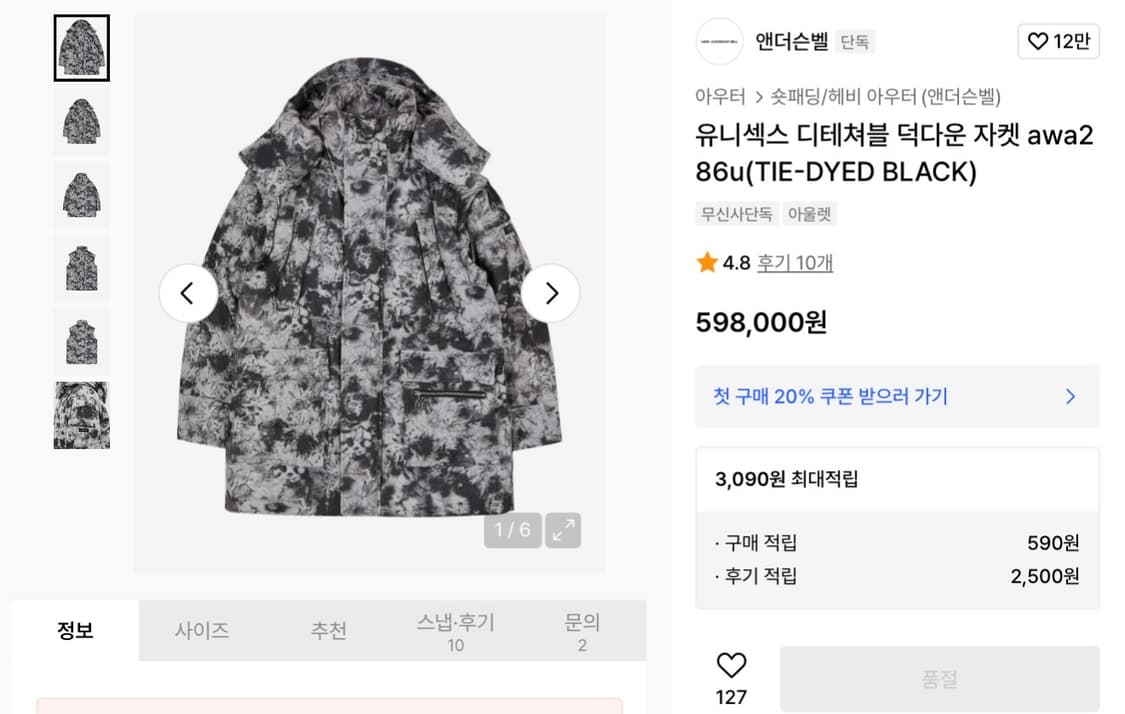This screenshot has width=1125, height=714.
Task: Click the grayed-out 품절 button
Action: 938,678
